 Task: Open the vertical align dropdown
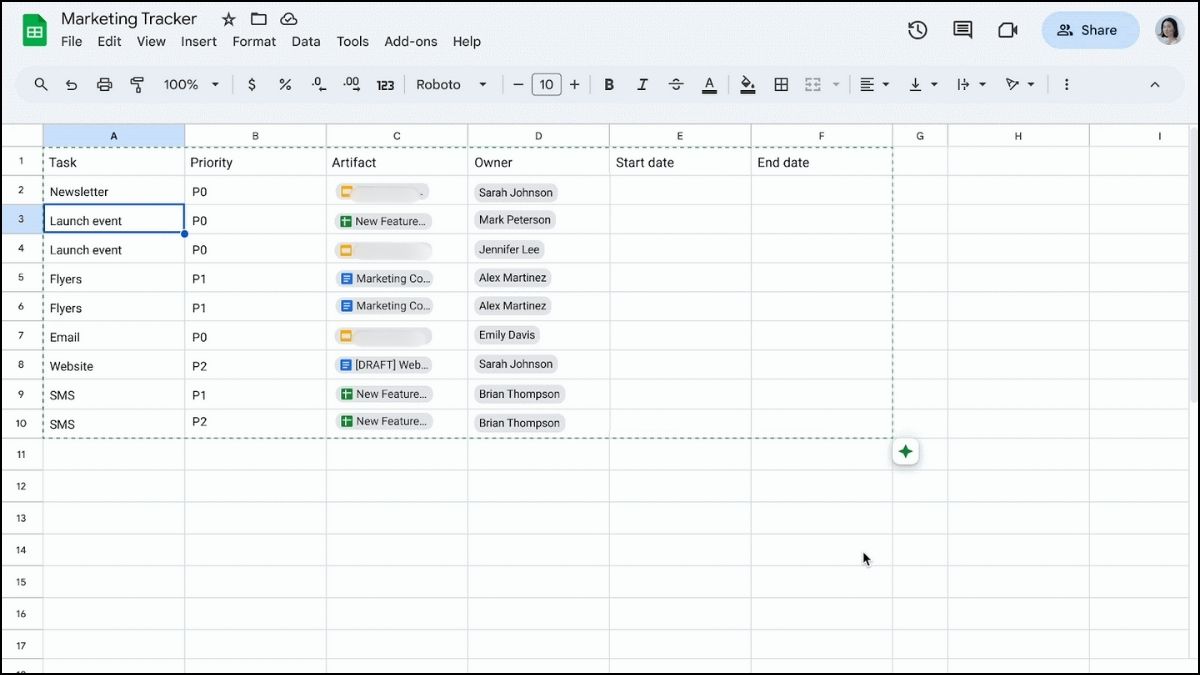click(923, 85)
